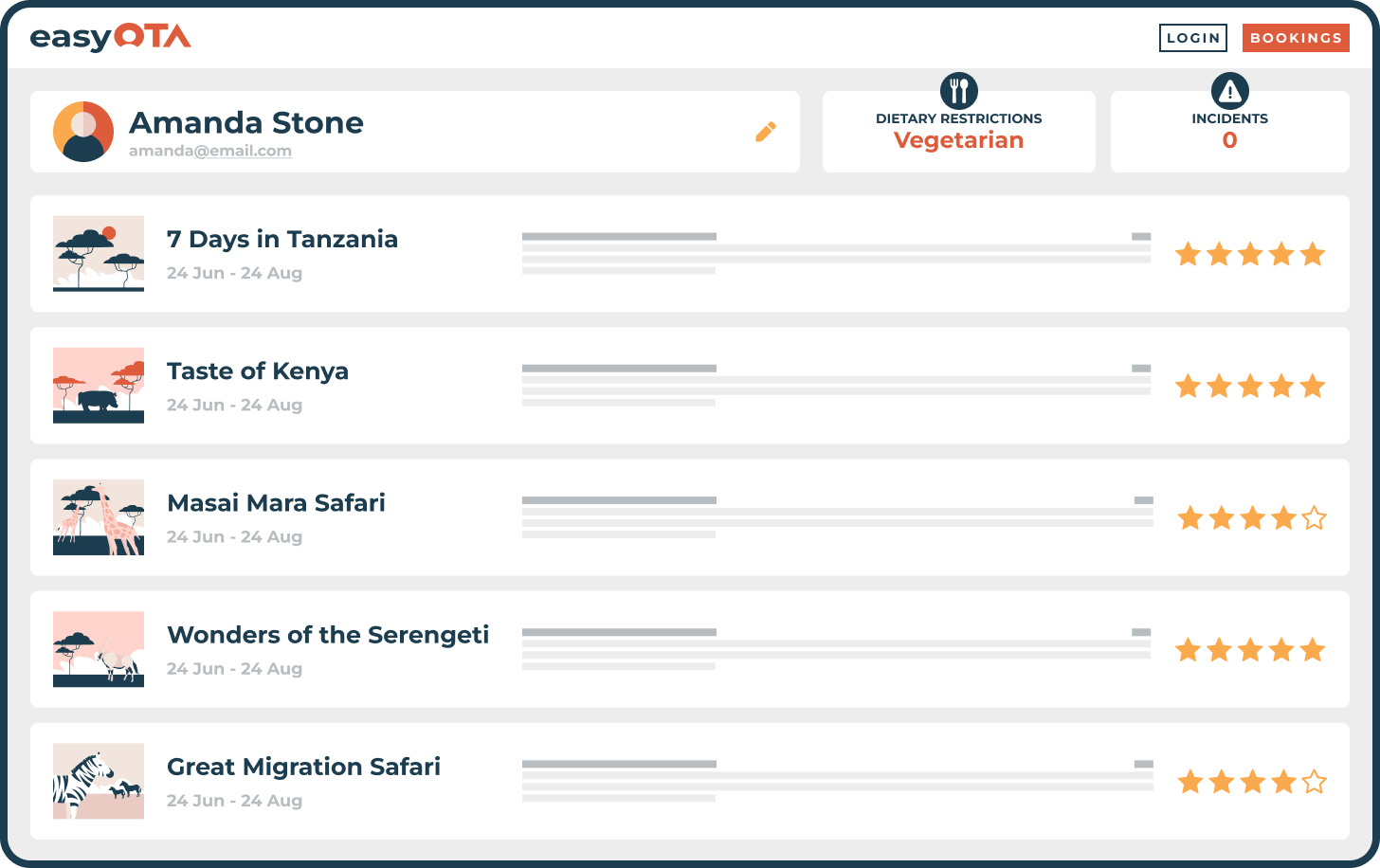Open the 7 Days in Tanzania thumbnail
Image resolution: width=1380 pixels, height=868 pixels.
coord(99,254)
